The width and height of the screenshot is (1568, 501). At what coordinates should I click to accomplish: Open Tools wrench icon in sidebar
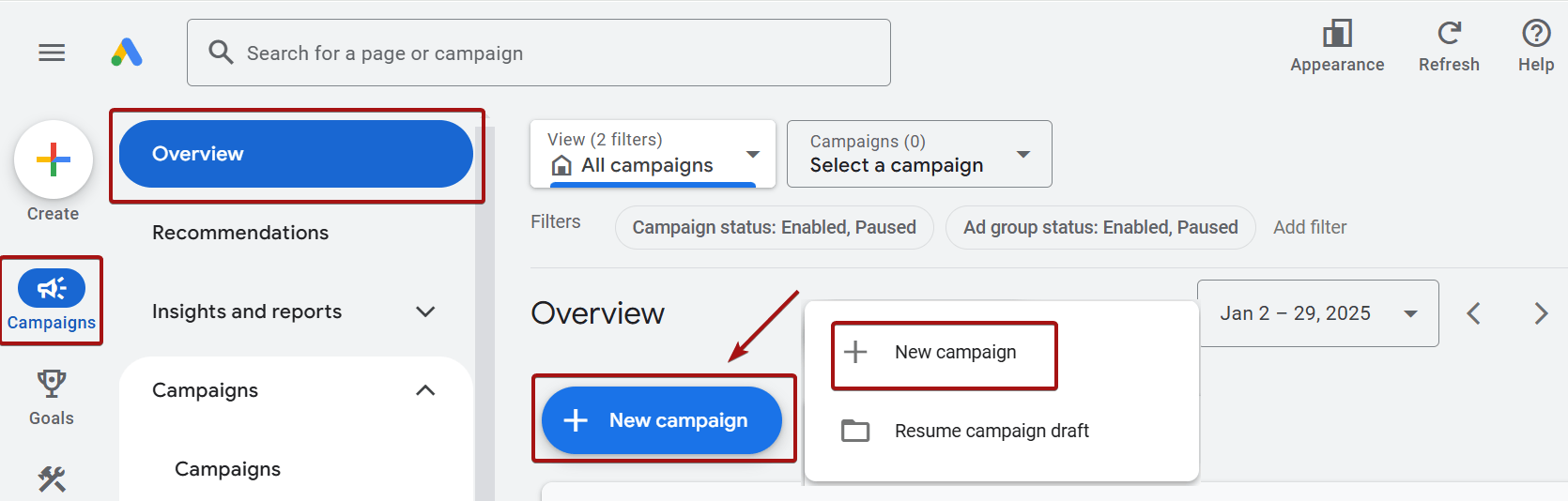tap(52, 479)
